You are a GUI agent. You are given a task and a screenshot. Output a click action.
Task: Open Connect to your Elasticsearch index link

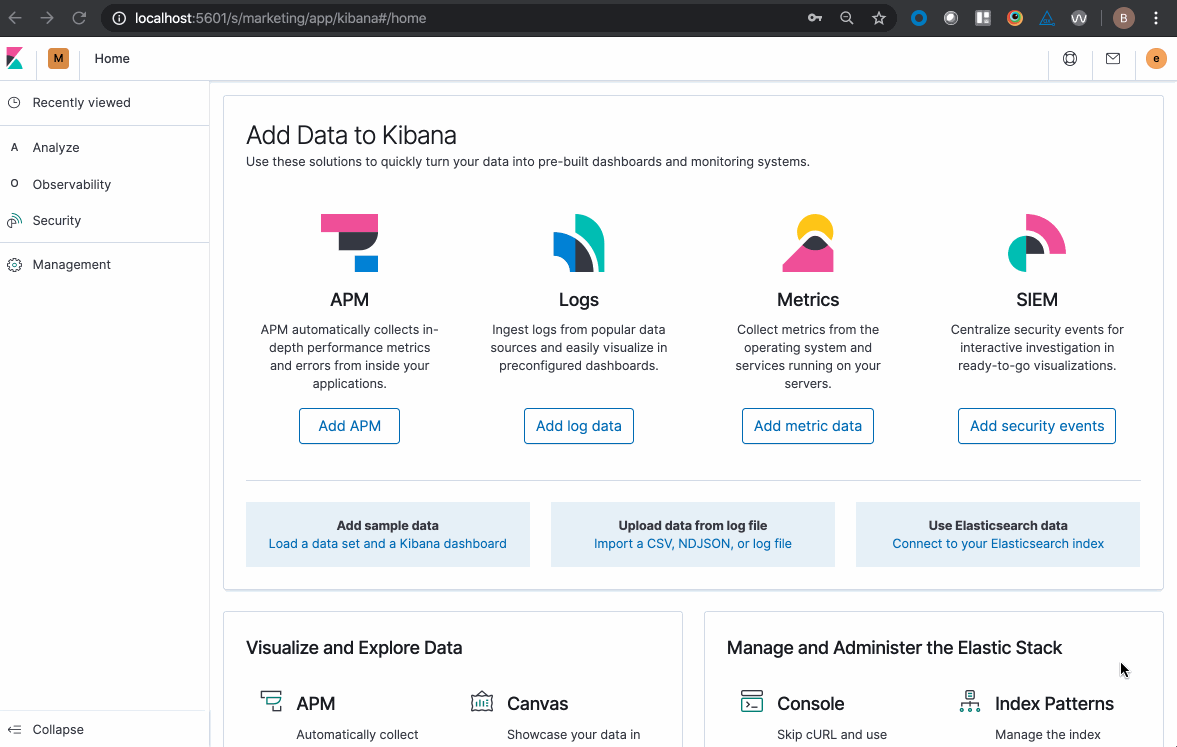coord(998,544)
